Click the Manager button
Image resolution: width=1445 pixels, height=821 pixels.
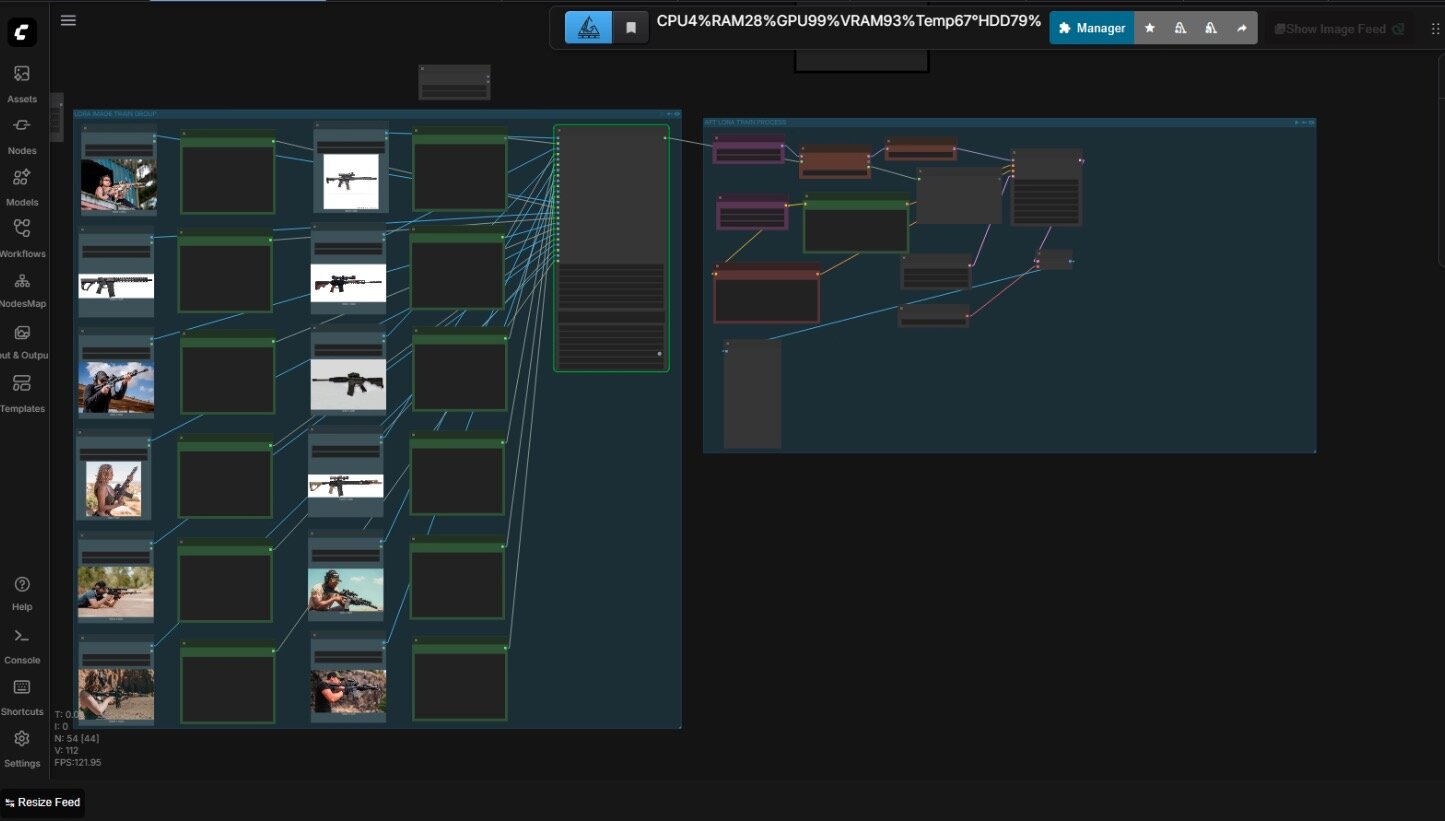click(x=1092, y=28)
